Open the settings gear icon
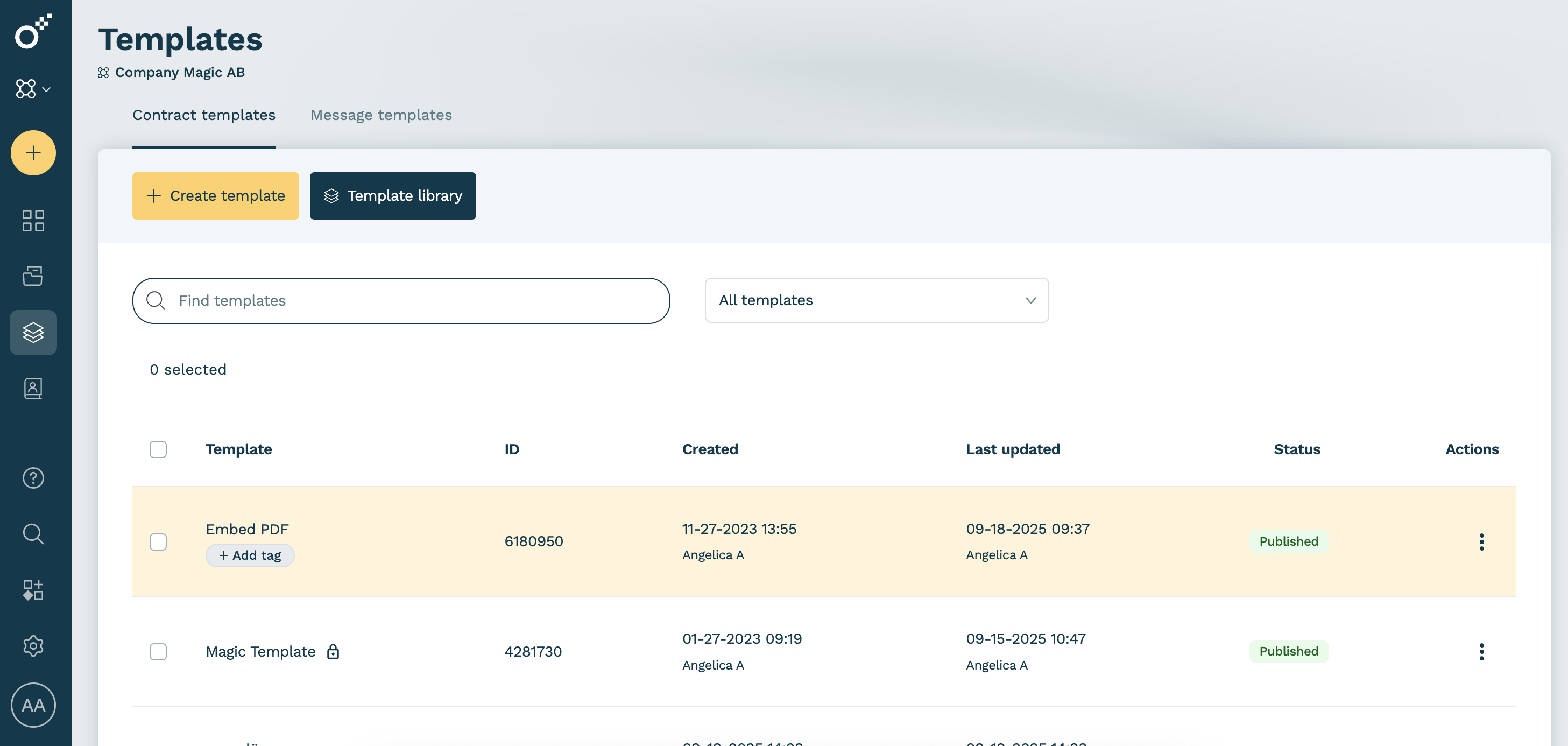 [33, 645]
